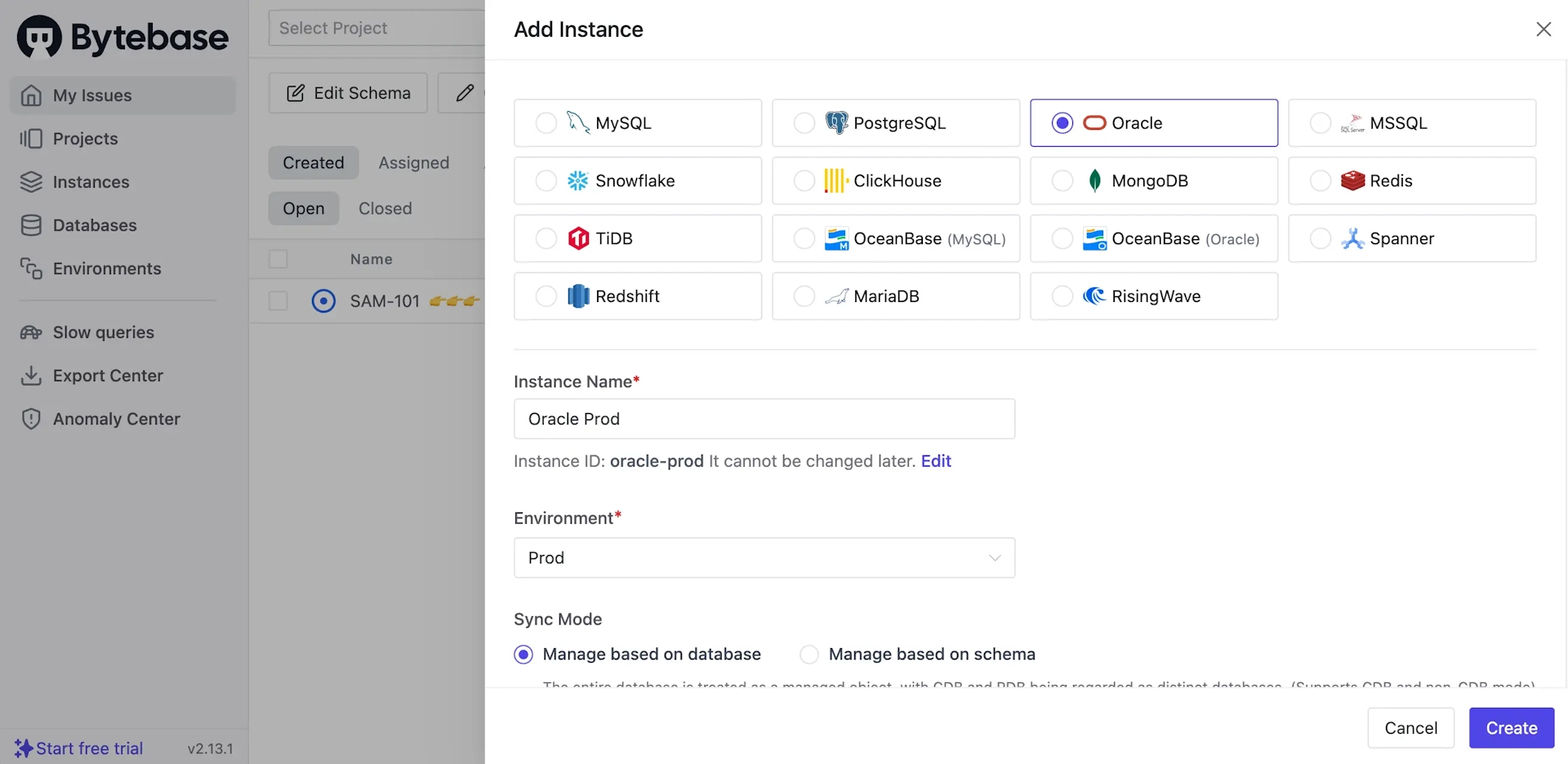Image resolution: width=1568 pixels, height=764 pixels.
Task: Open the Select Project dropdown
Action: point(377,28)
